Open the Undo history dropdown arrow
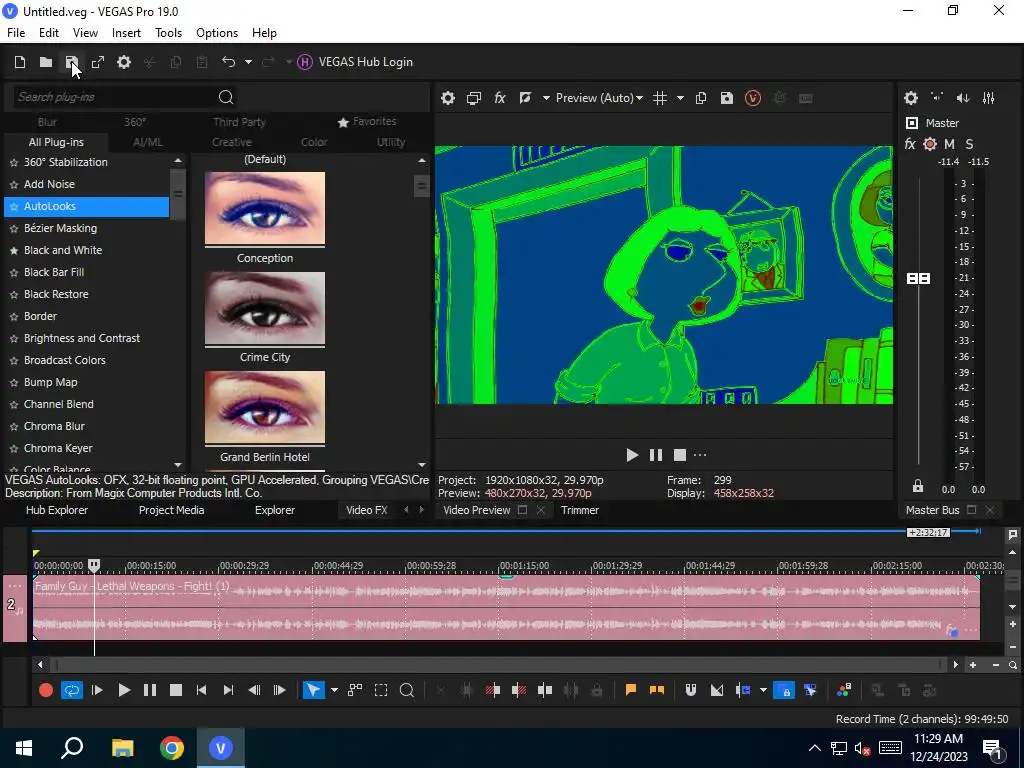 pos(248,62)
